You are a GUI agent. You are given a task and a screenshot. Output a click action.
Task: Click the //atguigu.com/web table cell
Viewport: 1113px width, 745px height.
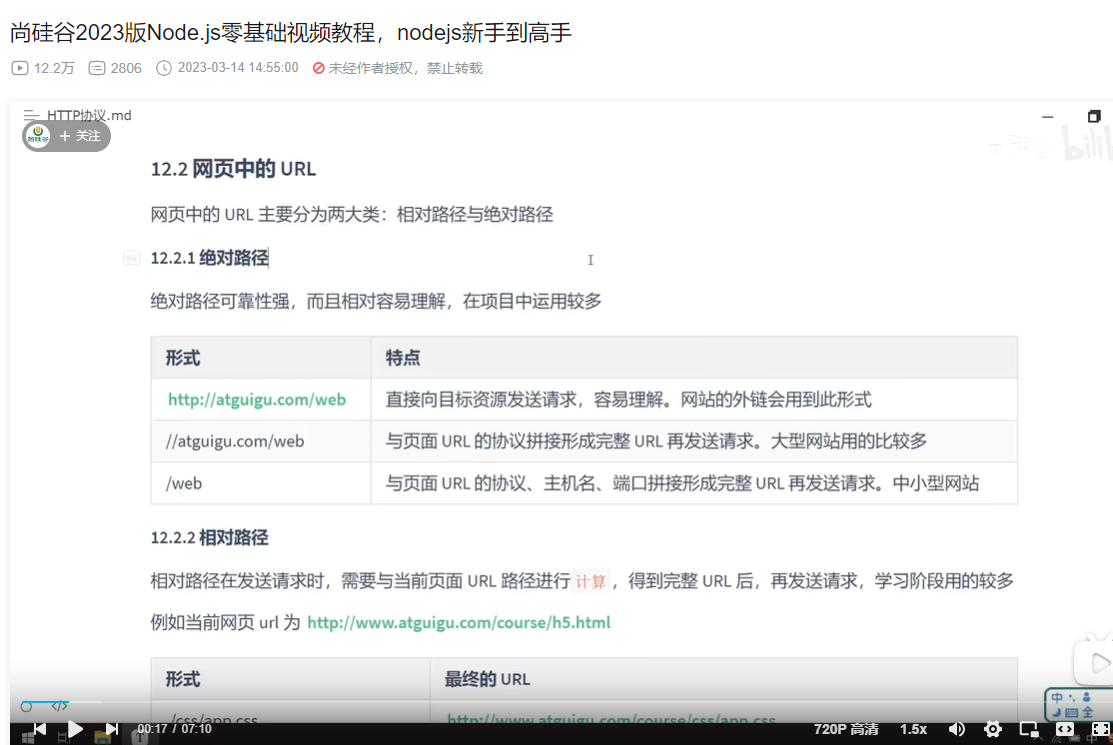261,441
